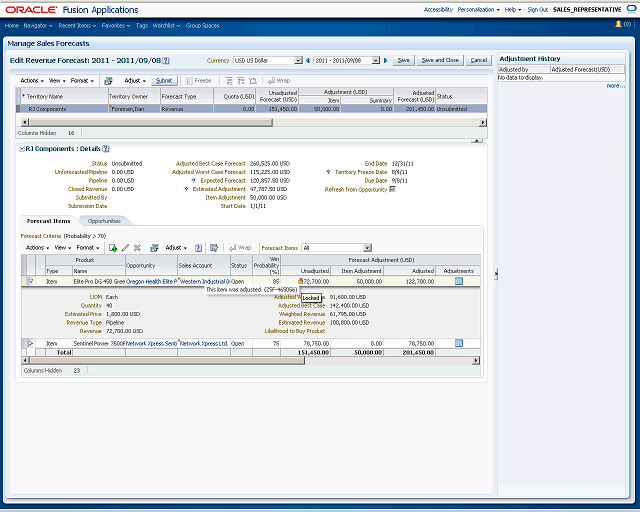Click the Cancel button

coord(478,60)
